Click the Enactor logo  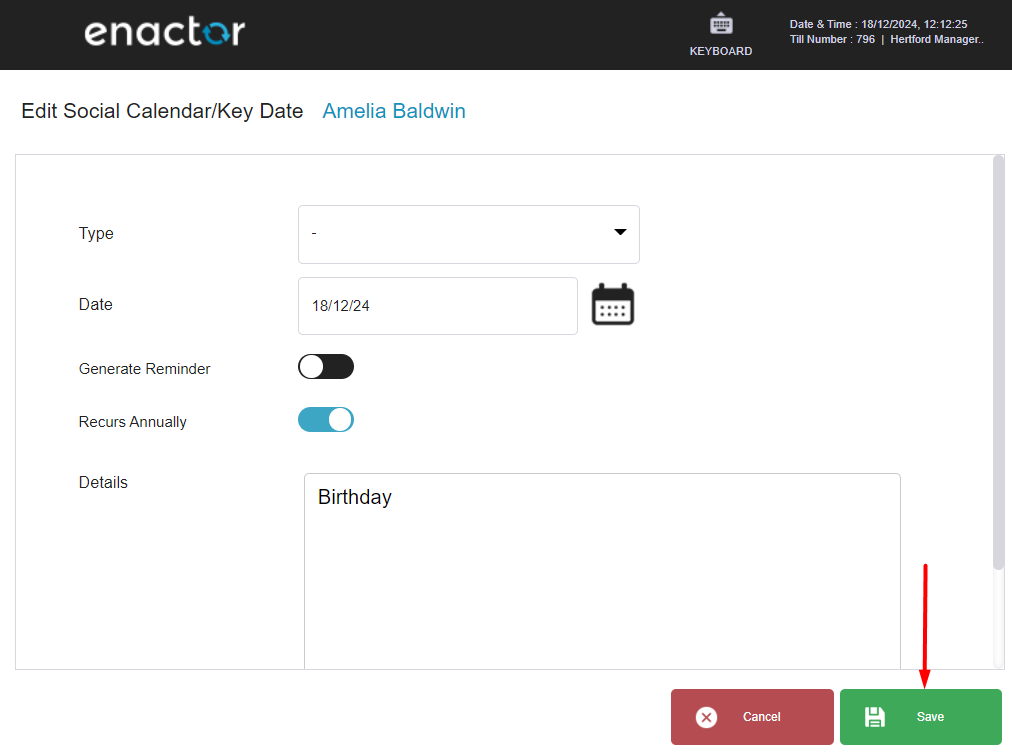tap(165, 32)
